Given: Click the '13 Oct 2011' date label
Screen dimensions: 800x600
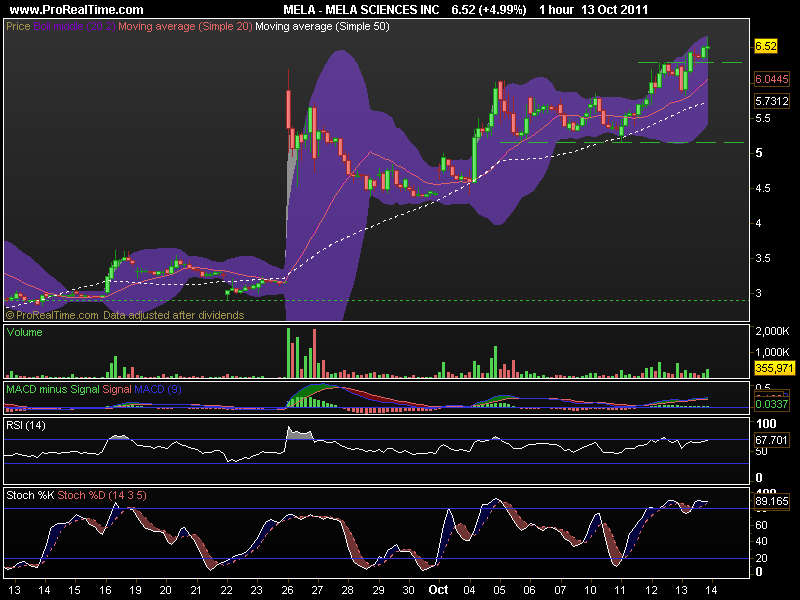Looking at the screenshot, I should 614,10.
